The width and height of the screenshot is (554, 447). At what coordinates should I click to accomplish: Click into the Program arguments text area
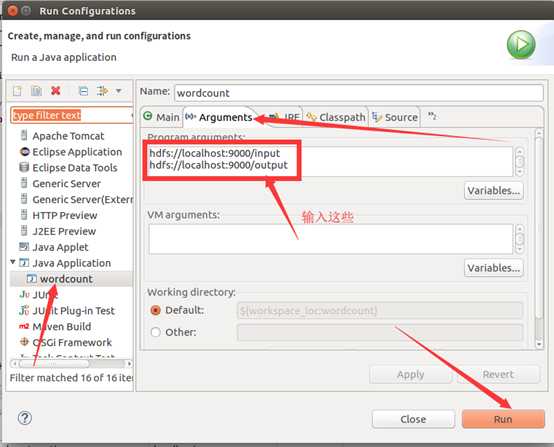pyautogui.click(x=331, y=161)
